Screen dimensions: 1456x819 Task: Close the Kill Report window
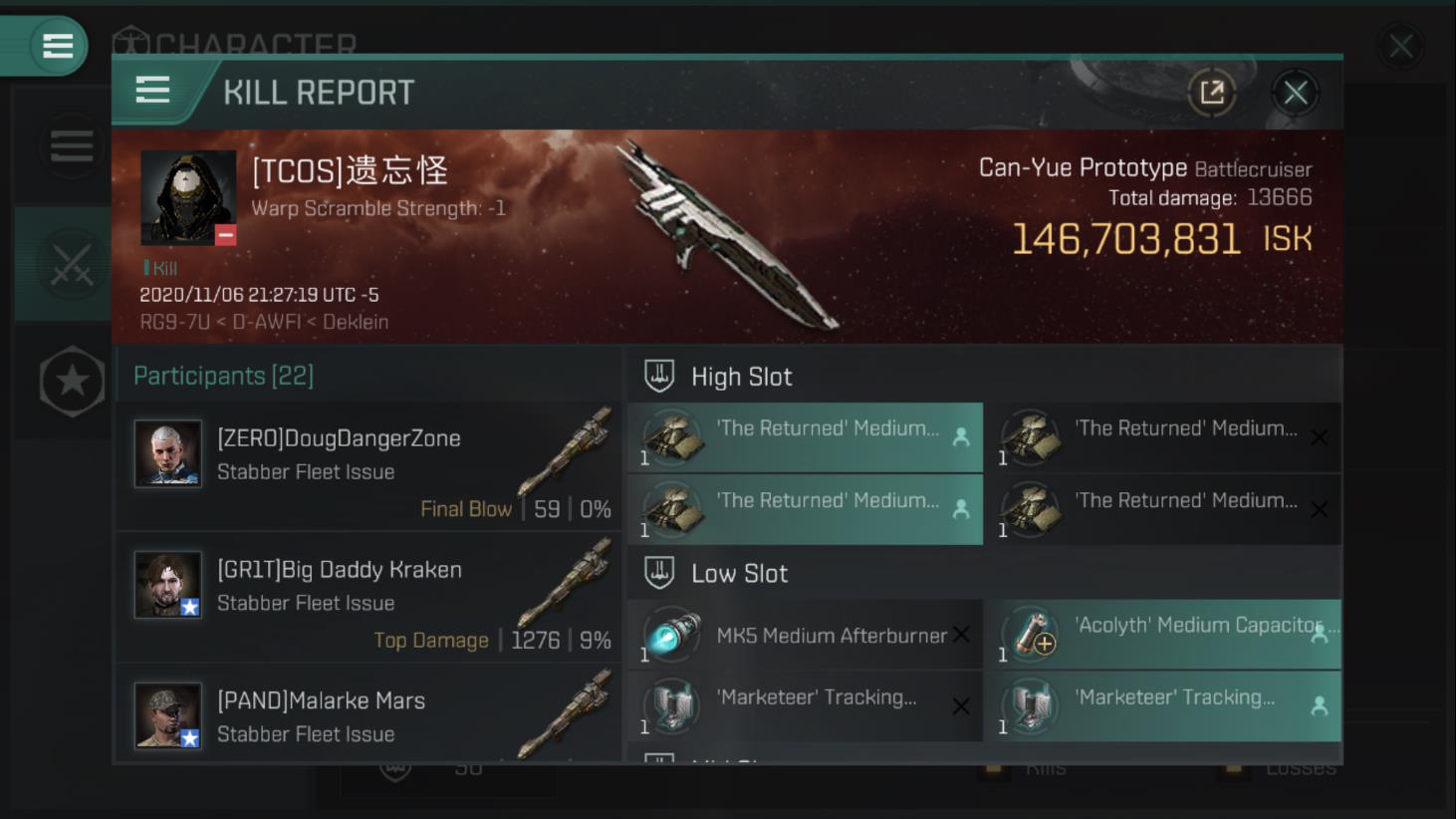pos(1295,93)
